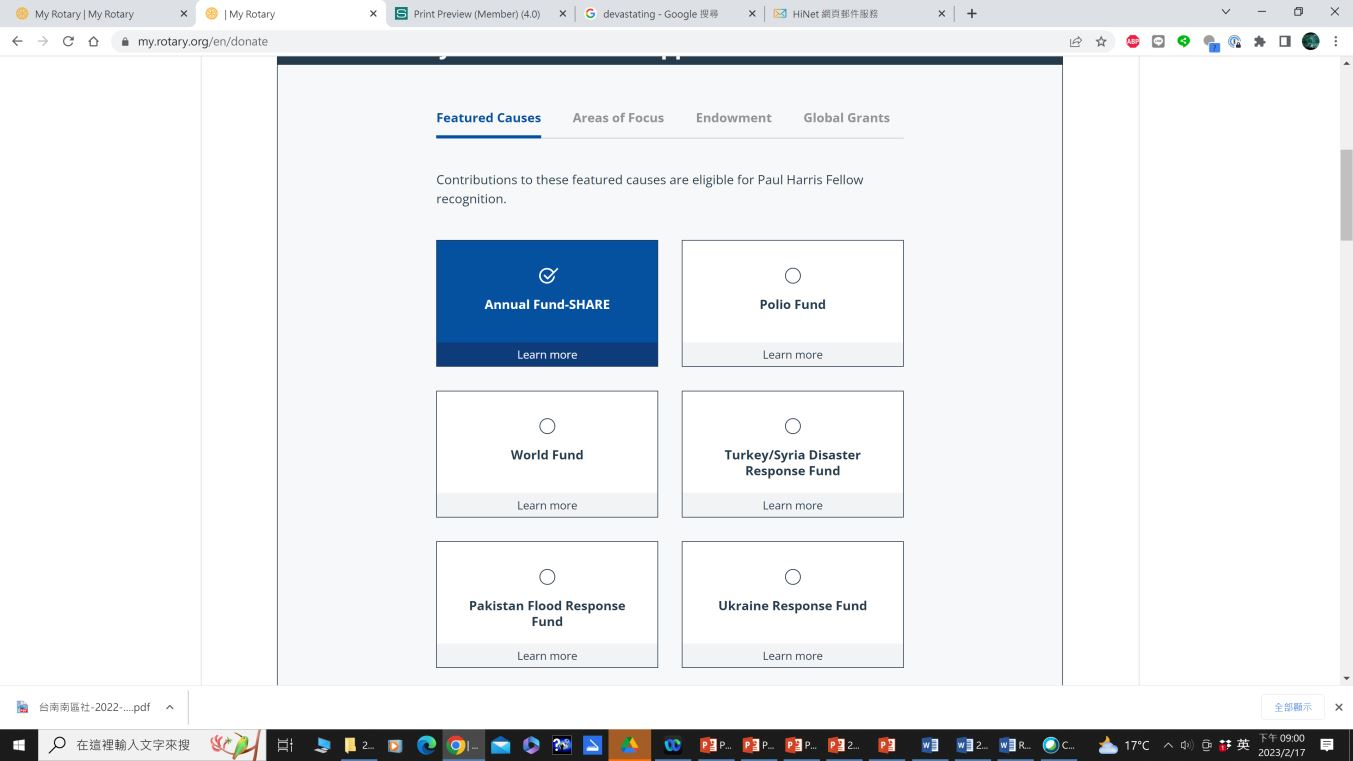Click the page vertical scrollbar thumb
Image resolution: width=1353 pixels, height=761 pixels.
pyautogui.click(x=1346, y=194)
